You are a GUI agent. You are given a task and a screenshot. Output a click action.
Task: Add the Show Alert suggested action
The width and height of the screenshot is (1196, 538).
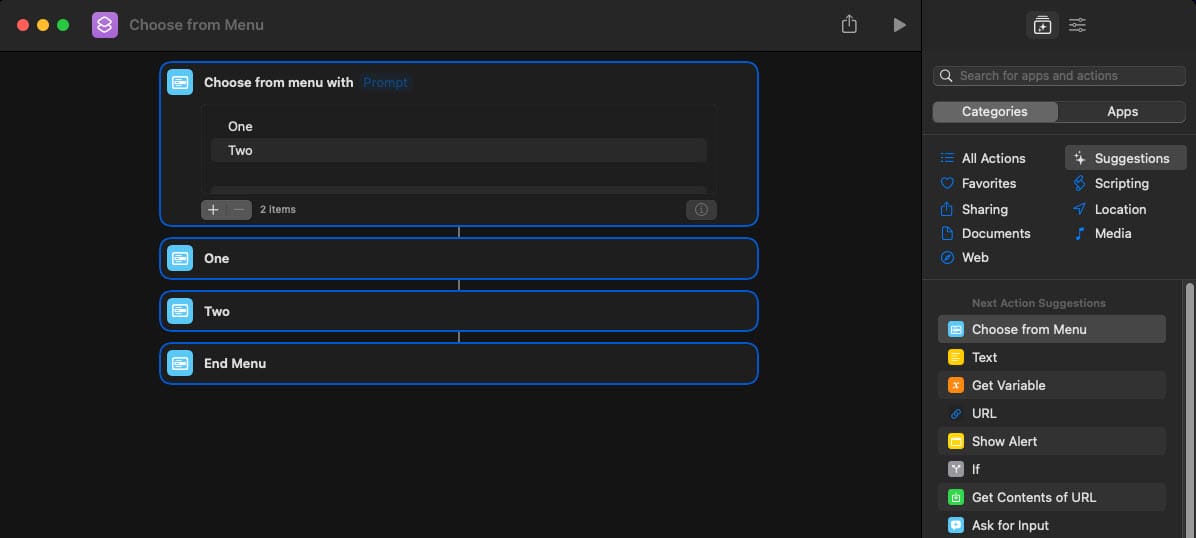1051,441
